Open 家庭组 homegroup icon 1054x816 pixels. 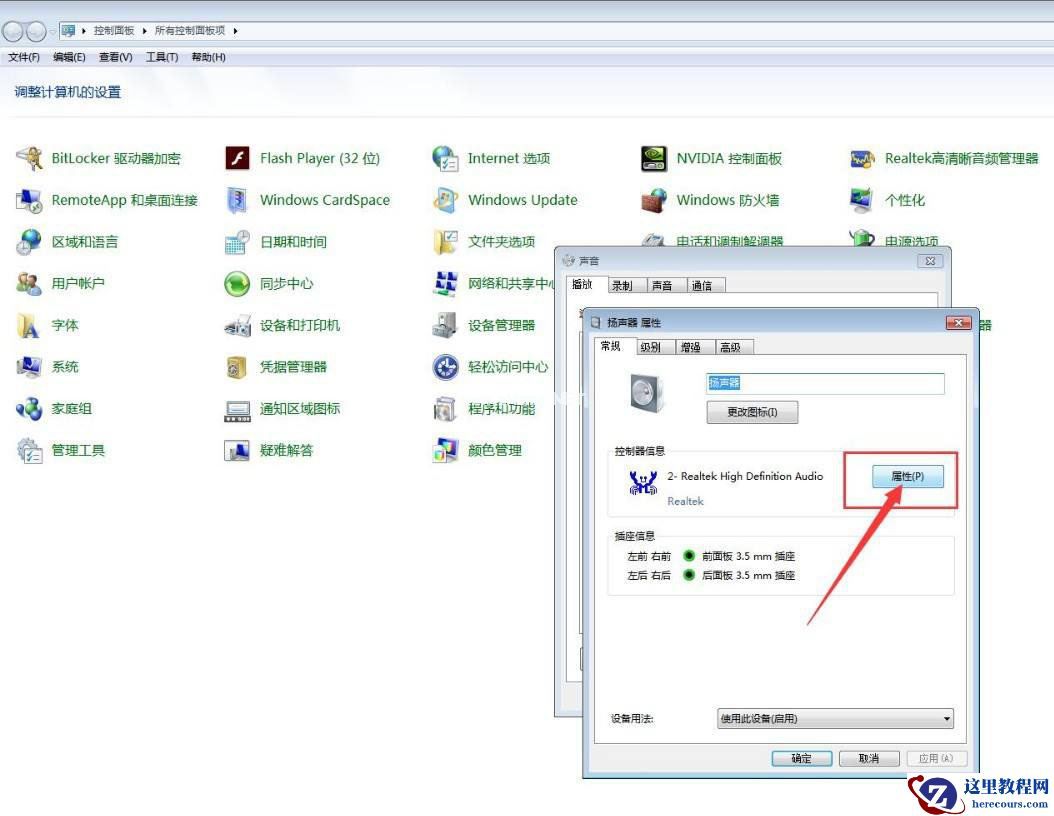tap(30, 409)
